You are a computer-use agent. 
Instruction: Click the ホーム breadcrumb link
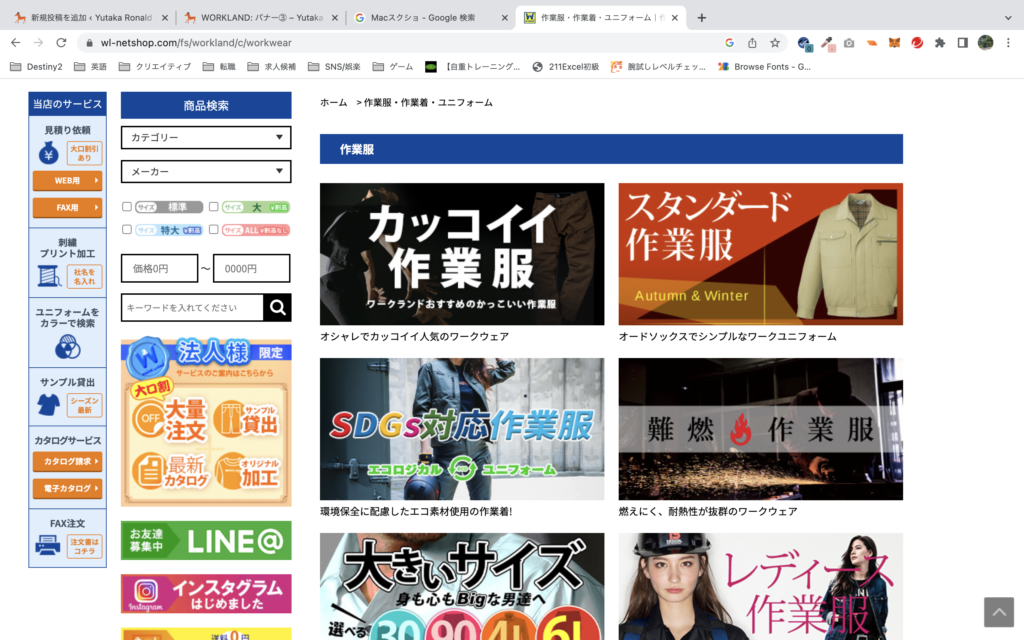coord(334,103)
